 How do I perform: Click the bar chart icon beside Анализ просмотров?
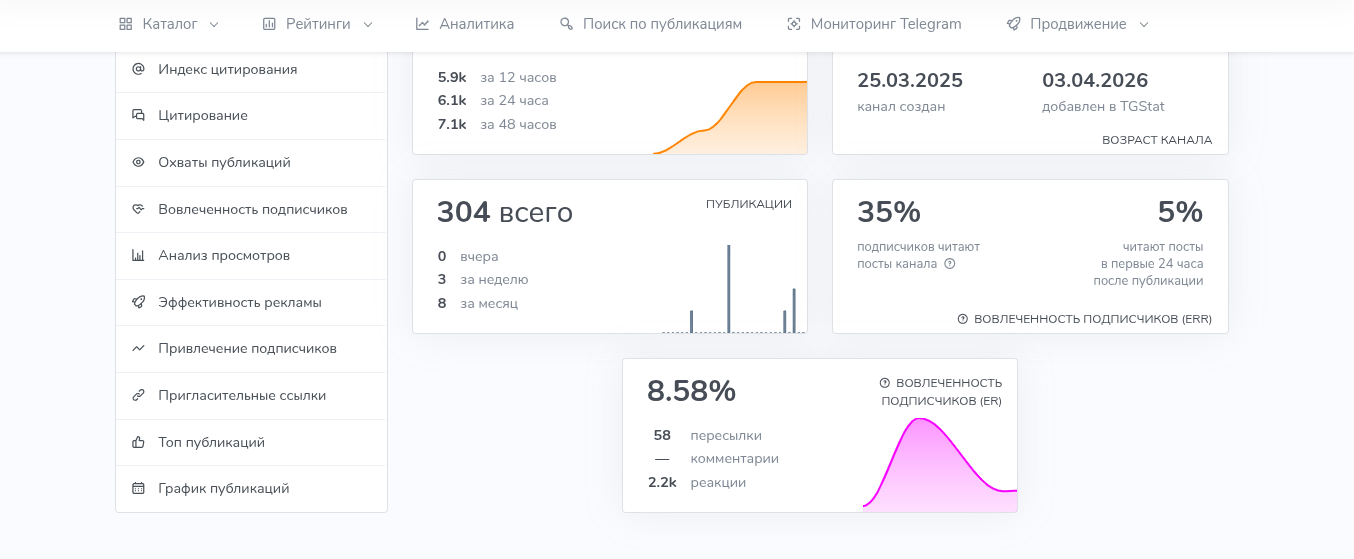[139, 256]
